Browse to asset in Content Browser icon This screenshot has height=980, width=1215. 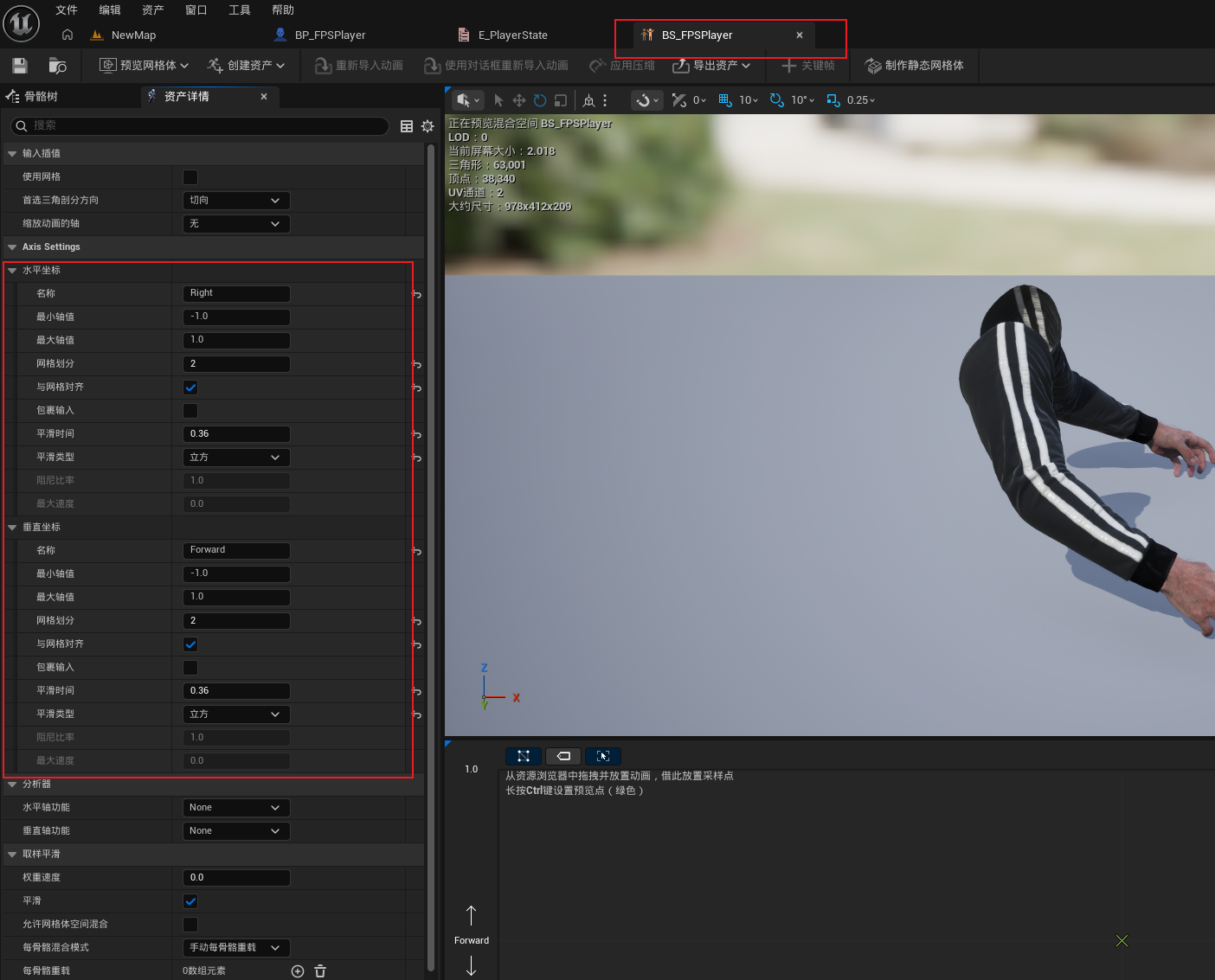point(58,66)
